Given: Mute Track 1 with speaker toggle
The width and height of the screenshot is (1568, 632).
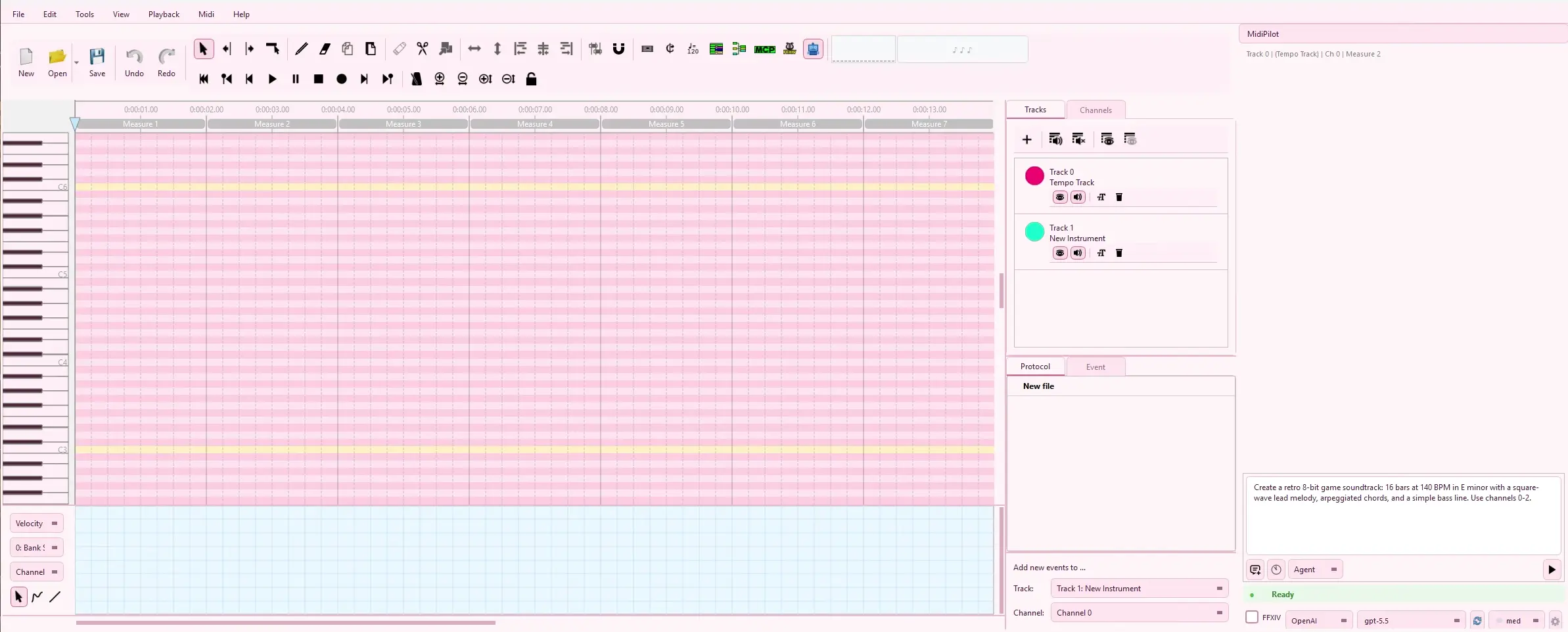Looking at the screenshot, I should 1078,253.
